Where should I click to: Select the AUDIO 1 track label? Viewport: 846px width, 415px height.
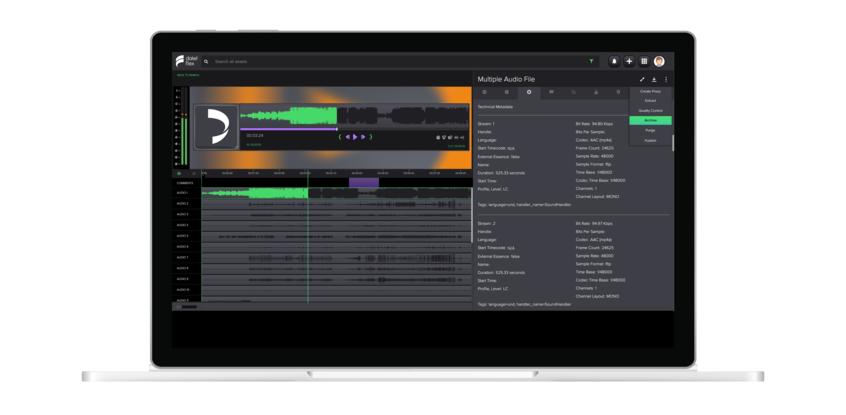pos(182,193)
